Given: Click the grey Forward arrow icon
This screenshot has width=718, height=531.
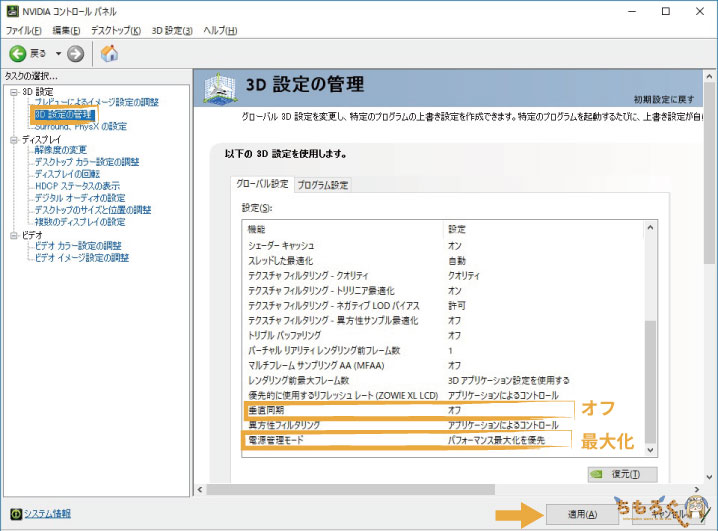Looking at the screenshot, I should click(76, 54).
